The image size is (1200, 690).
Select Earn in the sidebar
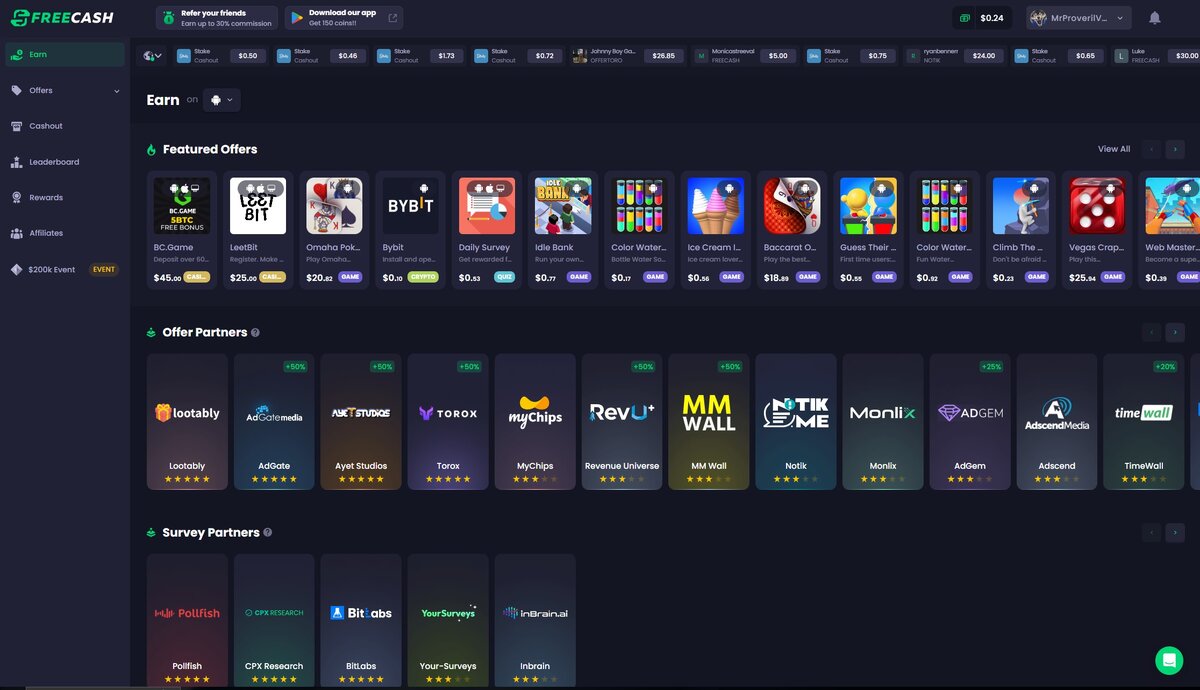coord(65,54)
